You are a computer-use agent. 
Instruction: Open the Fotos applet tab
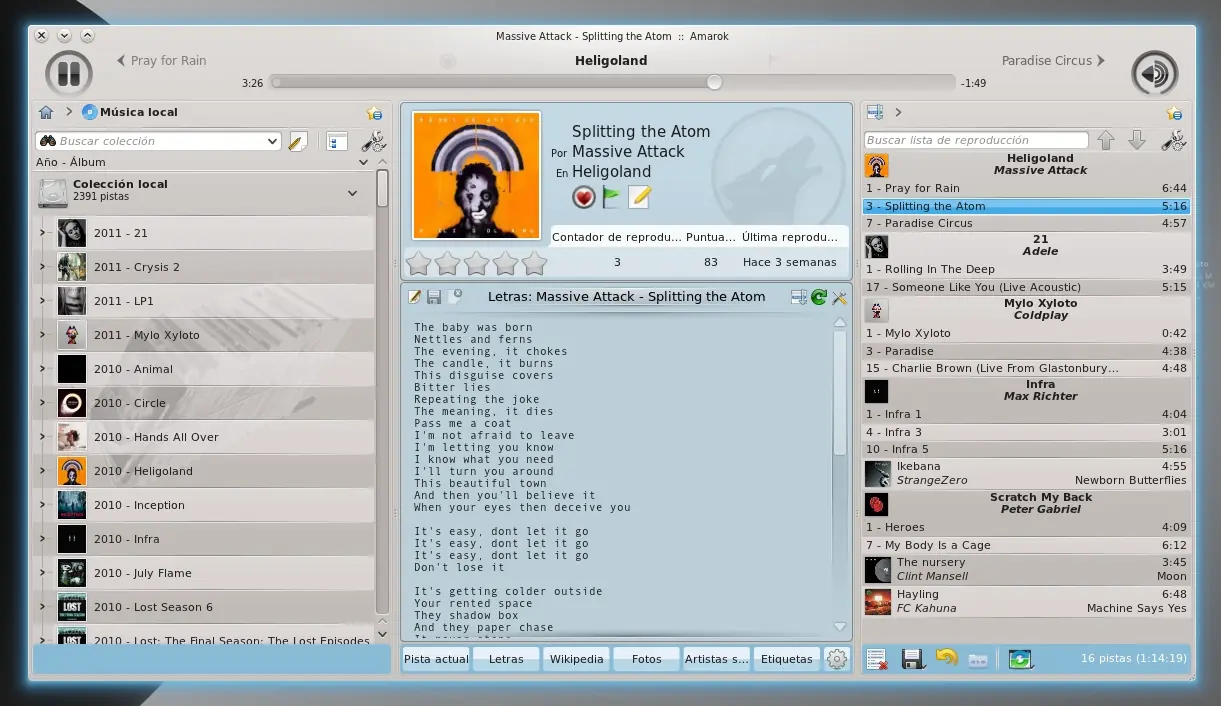point(647,659)
